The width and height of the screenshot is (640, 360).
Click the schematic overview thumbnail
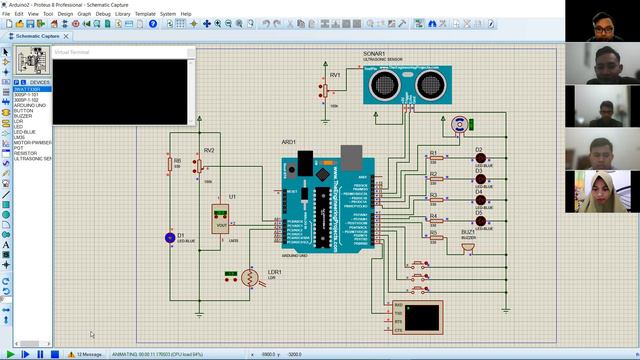pyautogui.click(x=33, y=60)
